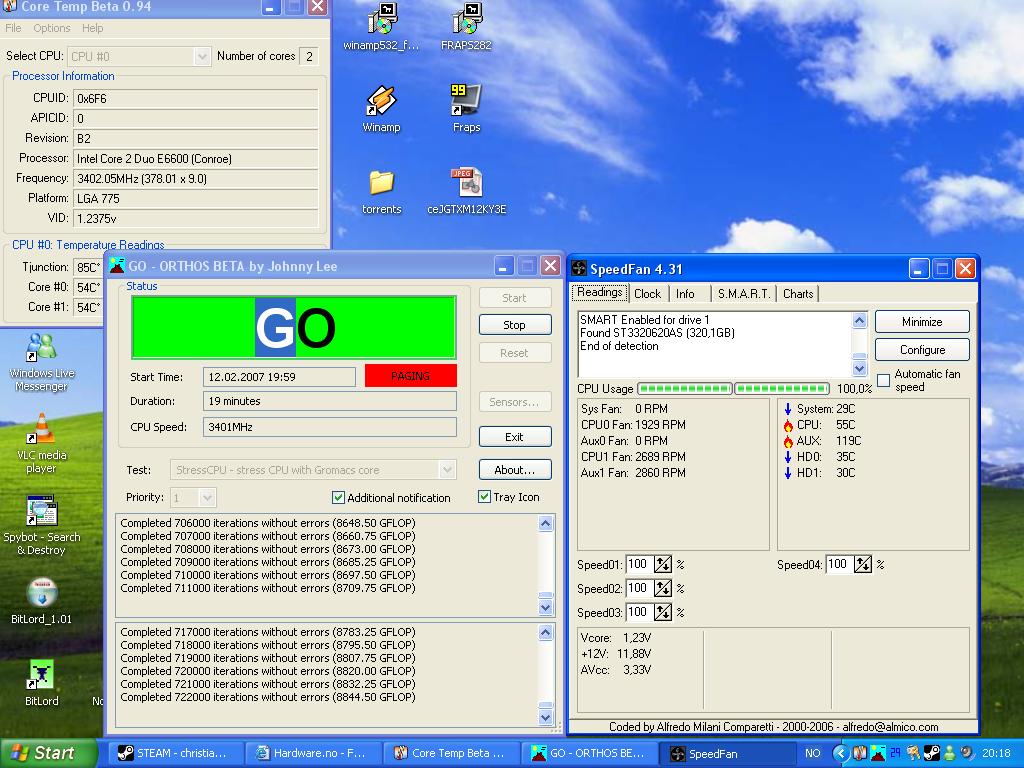Click Speed01 value field
This screenshot has width=1024, height=768.
(x=639, y=564)
